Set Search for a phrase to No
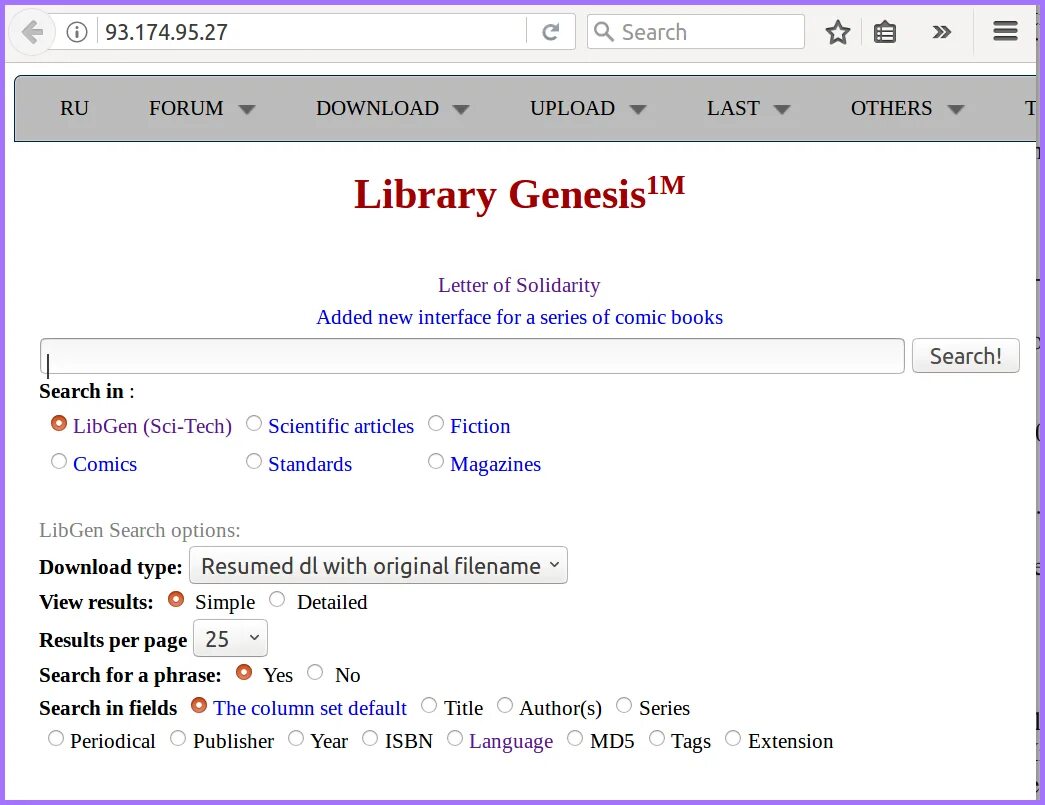This screenshot has width=1045, height=805. (x=315, y=672)
